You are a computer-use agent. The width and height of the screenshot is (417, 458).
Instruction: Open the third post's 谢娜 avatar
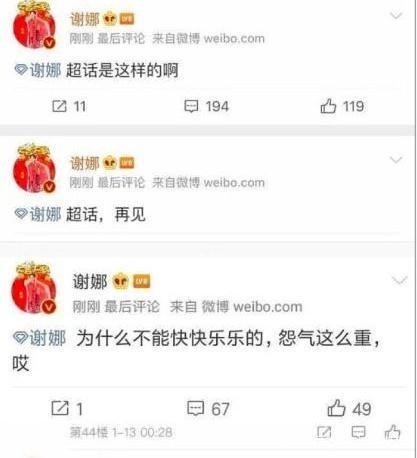click(34, 288)
